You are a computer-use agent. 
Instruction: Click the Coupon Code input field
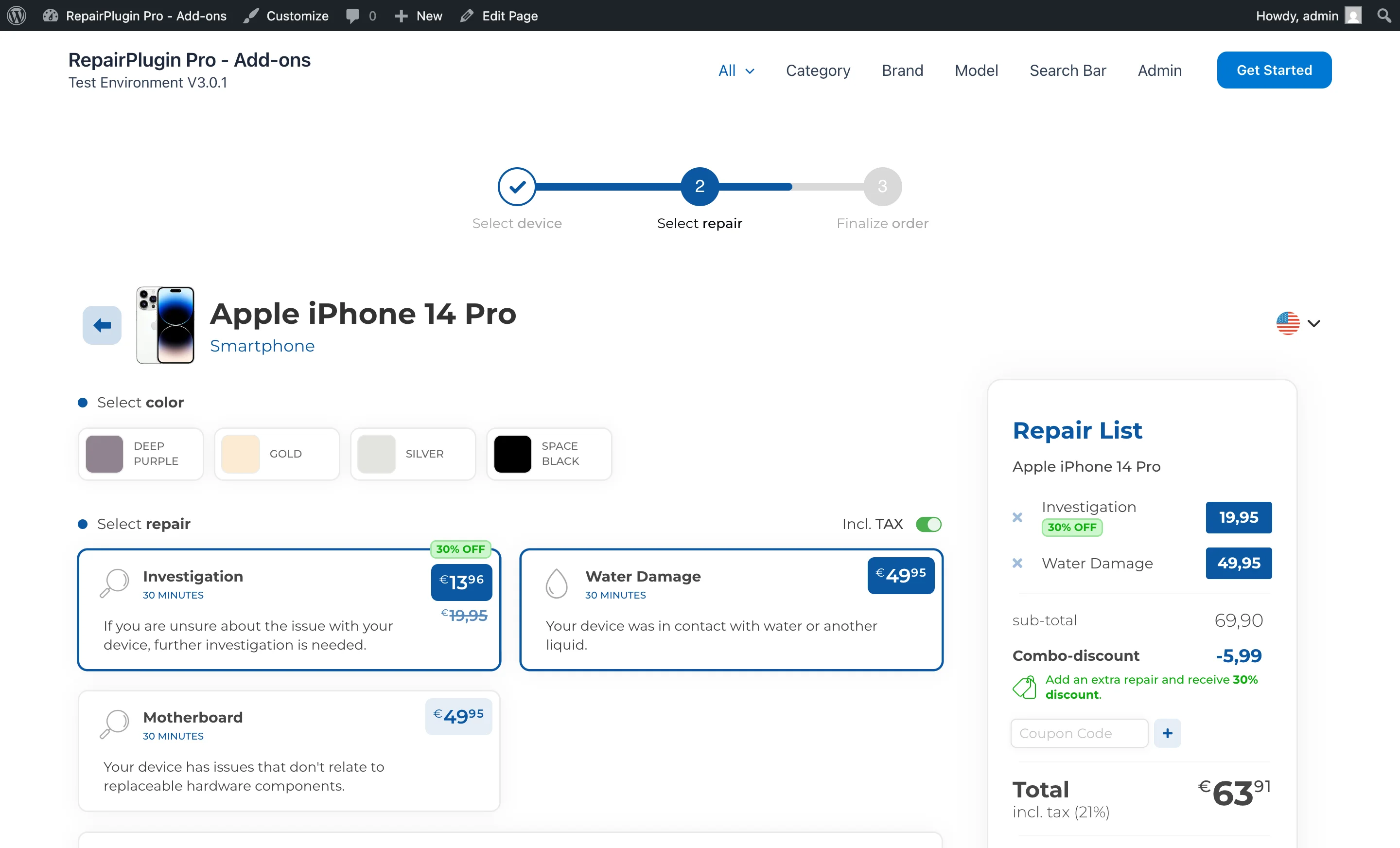(1079, 733)
